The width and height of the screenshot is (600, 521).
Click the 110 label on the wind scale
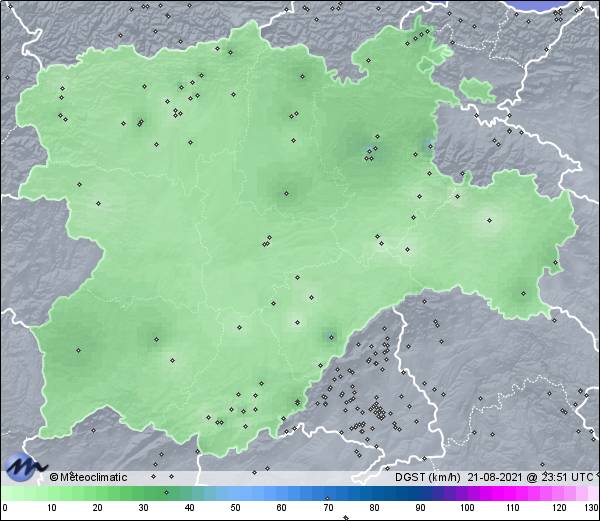coord(513,508)
